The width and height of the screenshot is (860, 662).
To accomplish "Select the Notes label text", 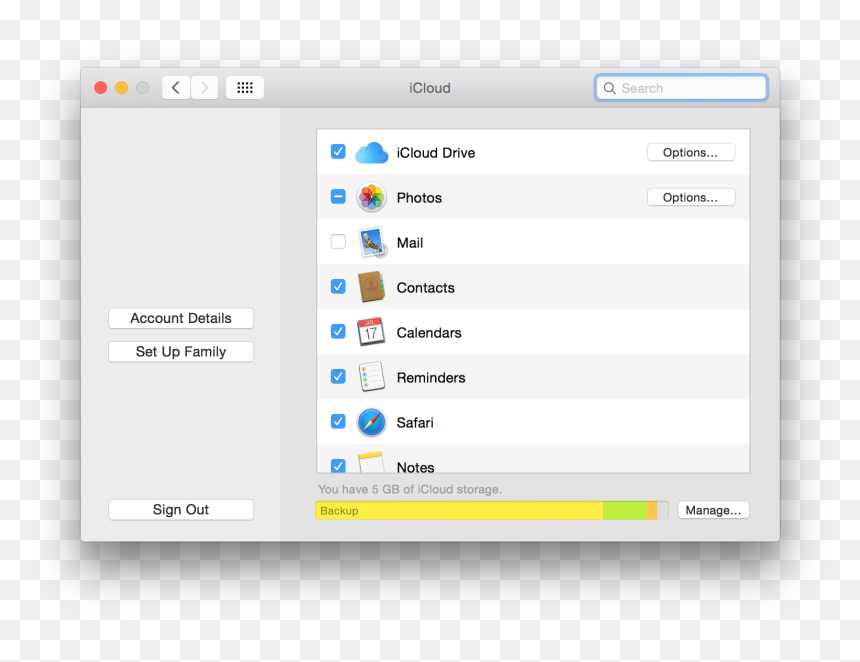I will (x=416, y=467).
